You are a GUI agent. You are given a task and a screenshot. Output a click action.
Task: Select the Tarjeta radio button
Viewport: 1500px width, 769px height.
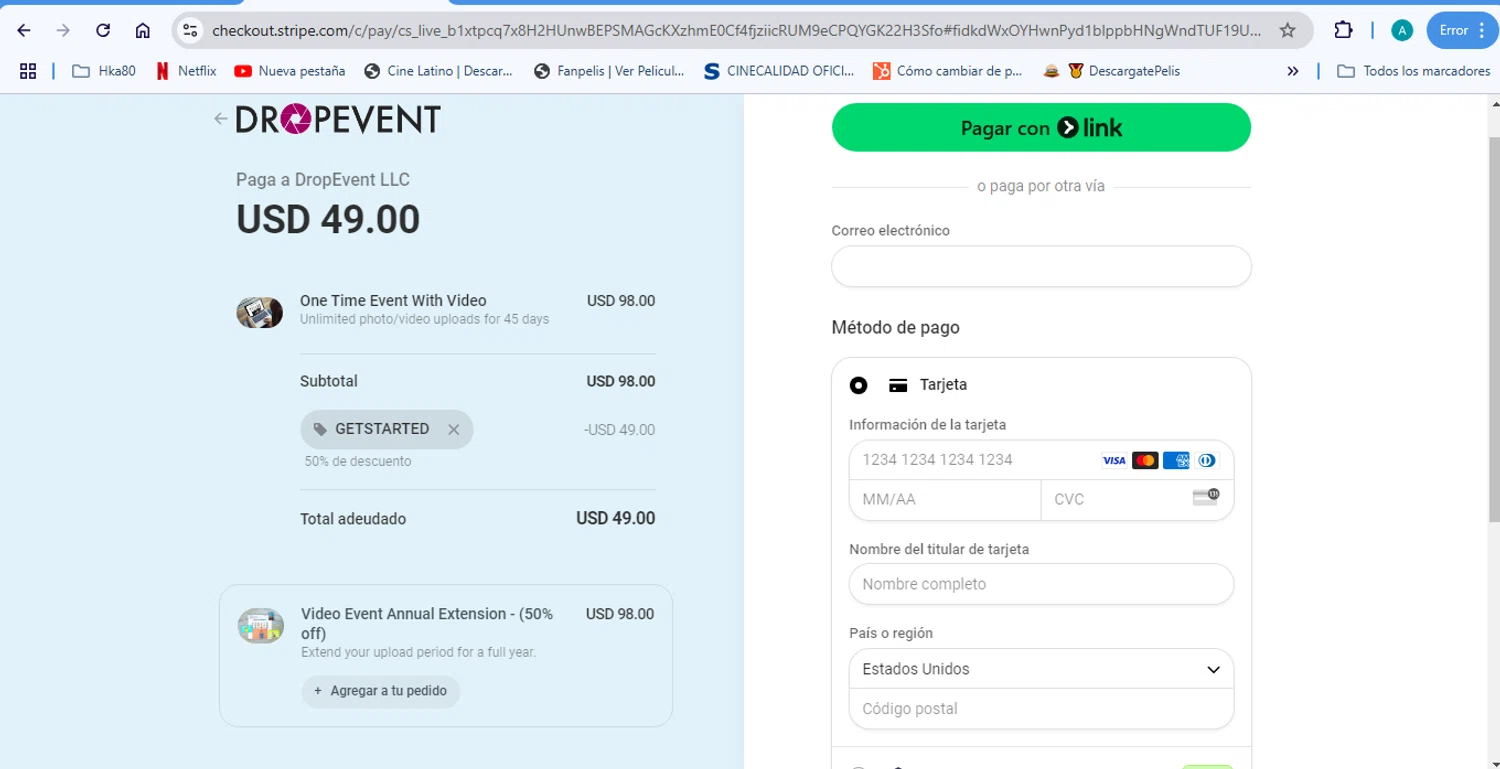point(858,385)
